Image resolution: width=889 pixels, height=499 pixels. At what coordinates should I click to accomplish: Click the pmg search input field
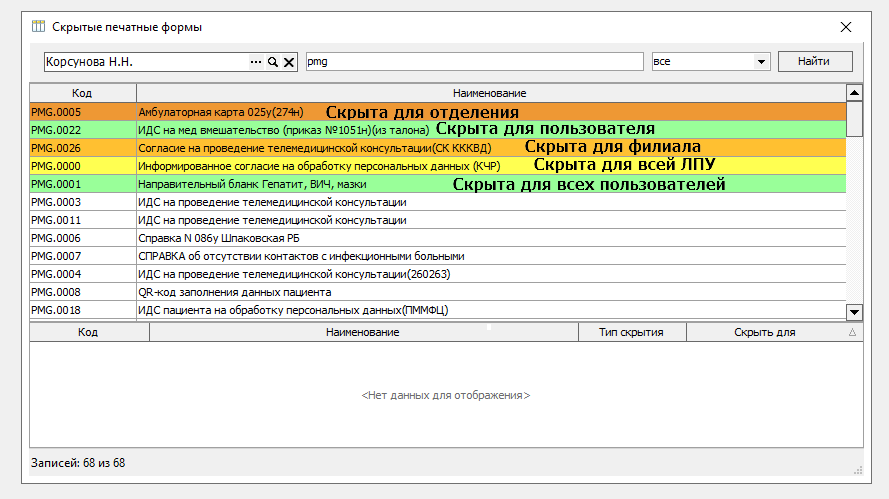[x=475, y=61]
